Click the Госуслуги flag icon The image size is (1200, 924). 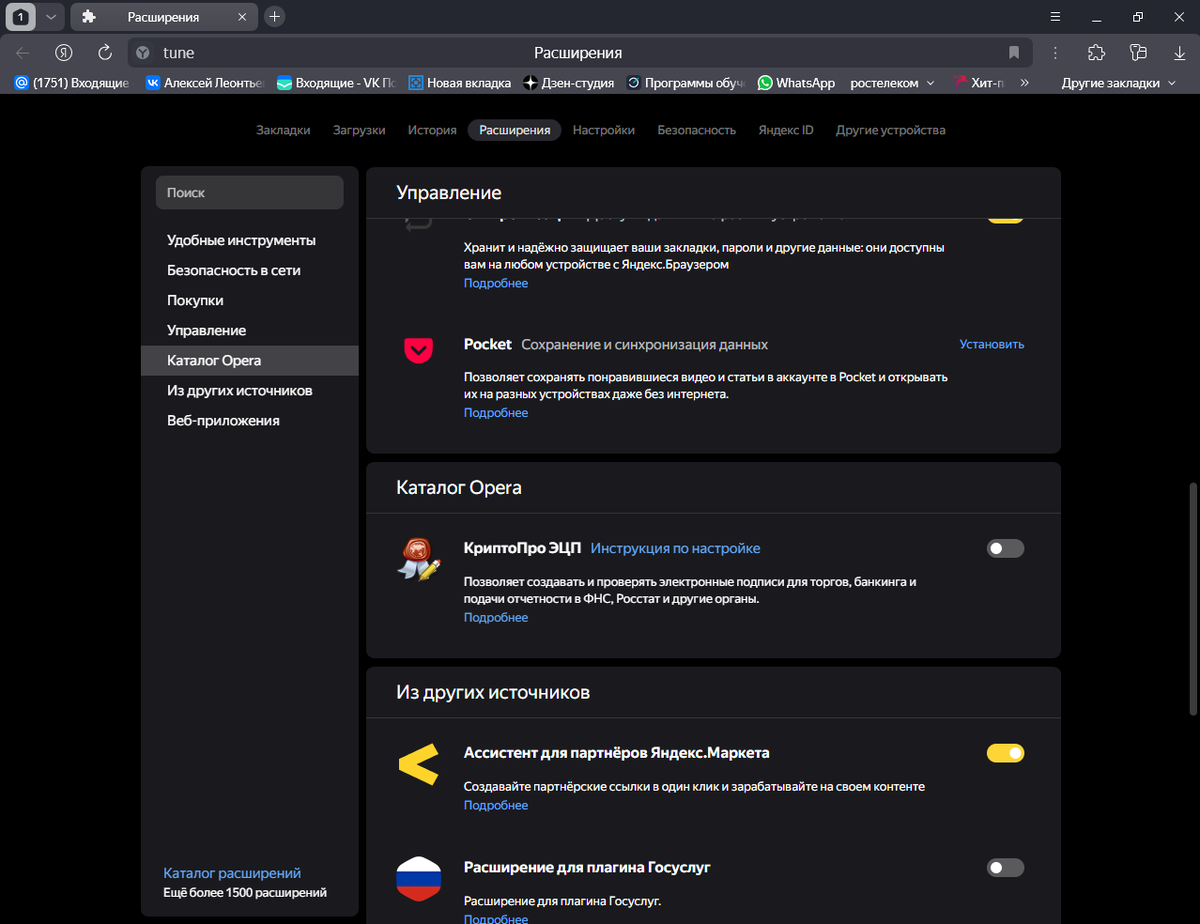418,878
